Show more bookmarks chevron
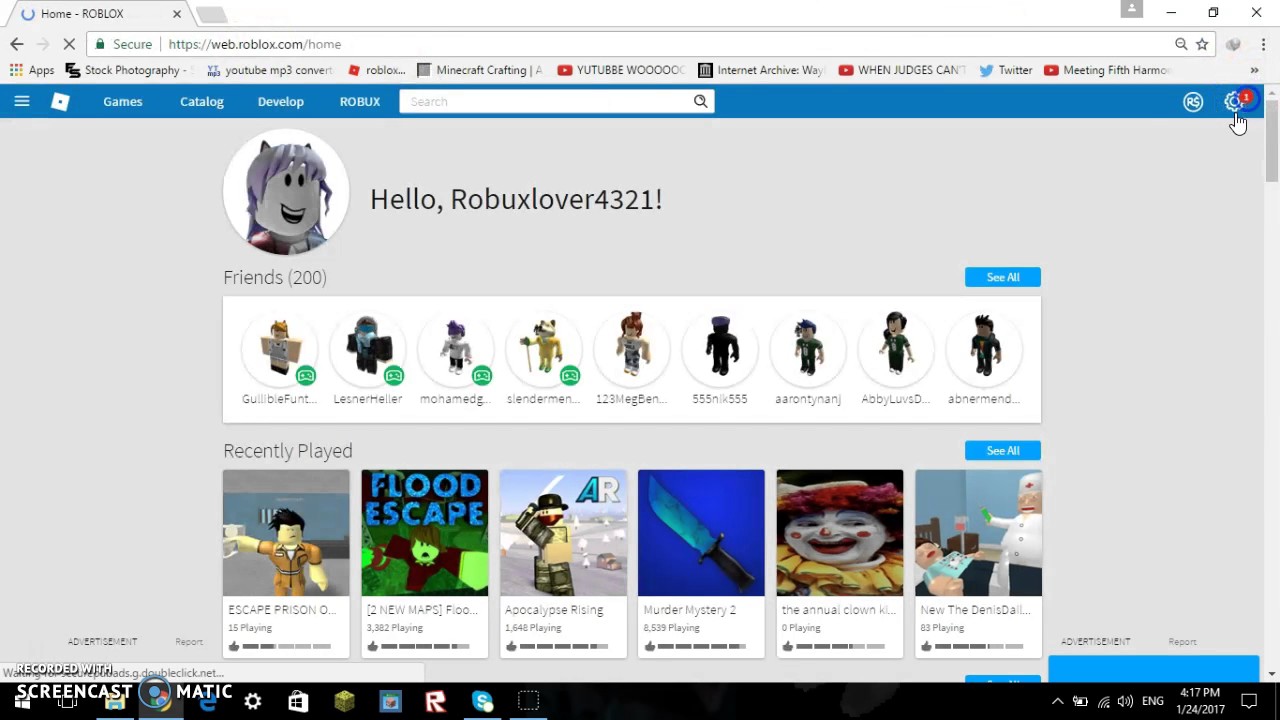Viewport: 1280px width, 720px height. (x=1254, y=70)
